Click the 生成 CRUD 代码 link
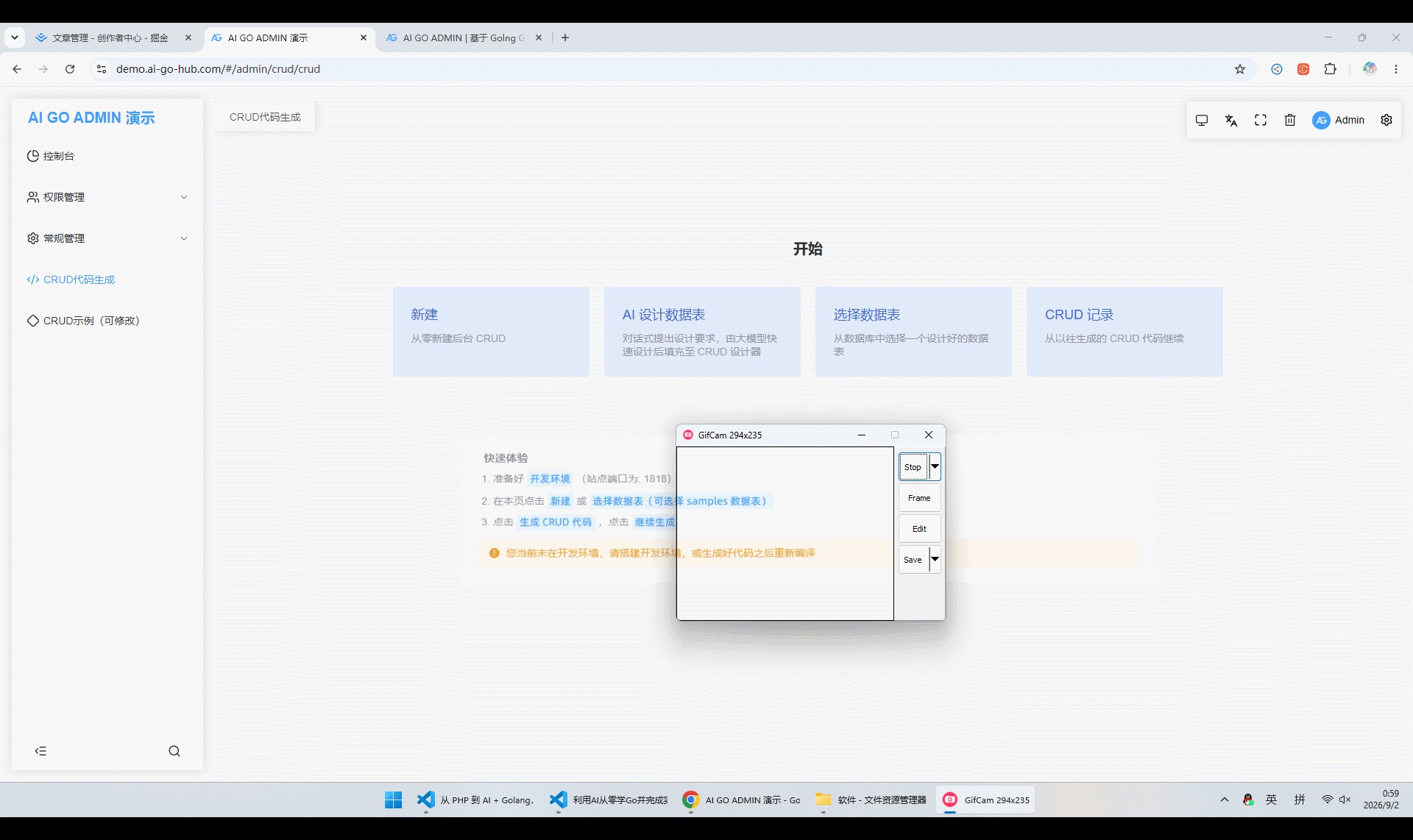Viewport: 1413px width, 840px height. (x=556, y=522)
